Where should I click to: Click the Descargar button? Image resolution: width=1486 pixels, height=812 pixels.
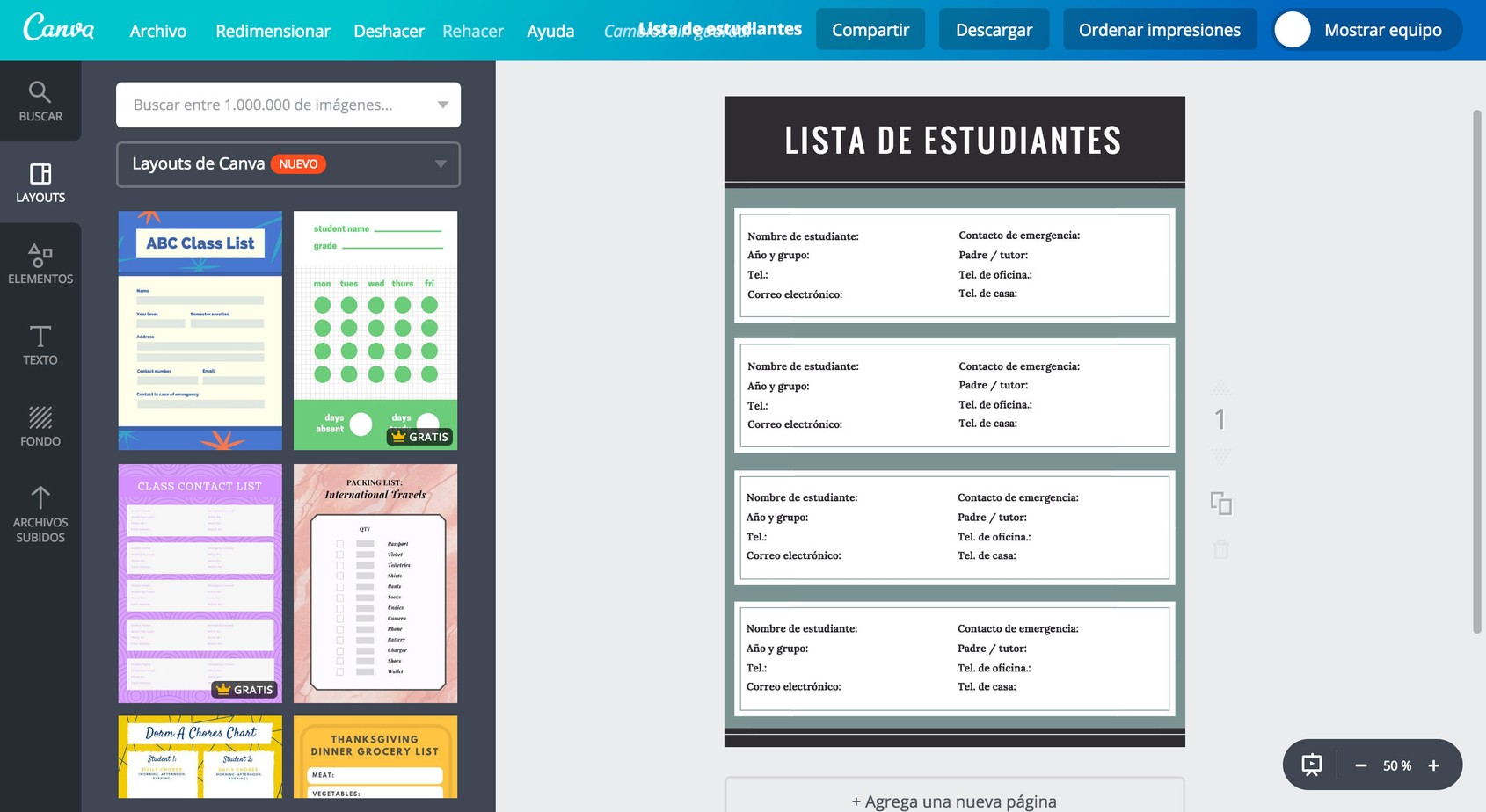pos(994,28)
